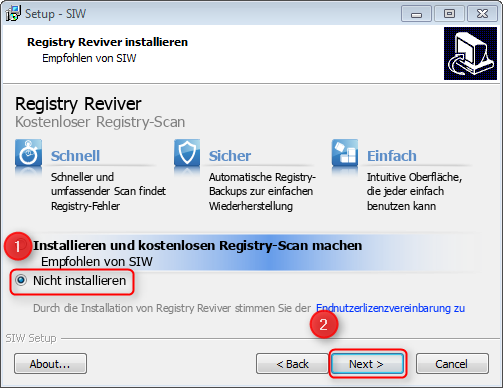Click the Schnell stopwatch icon
503x388 pixels.
[28, 153]
